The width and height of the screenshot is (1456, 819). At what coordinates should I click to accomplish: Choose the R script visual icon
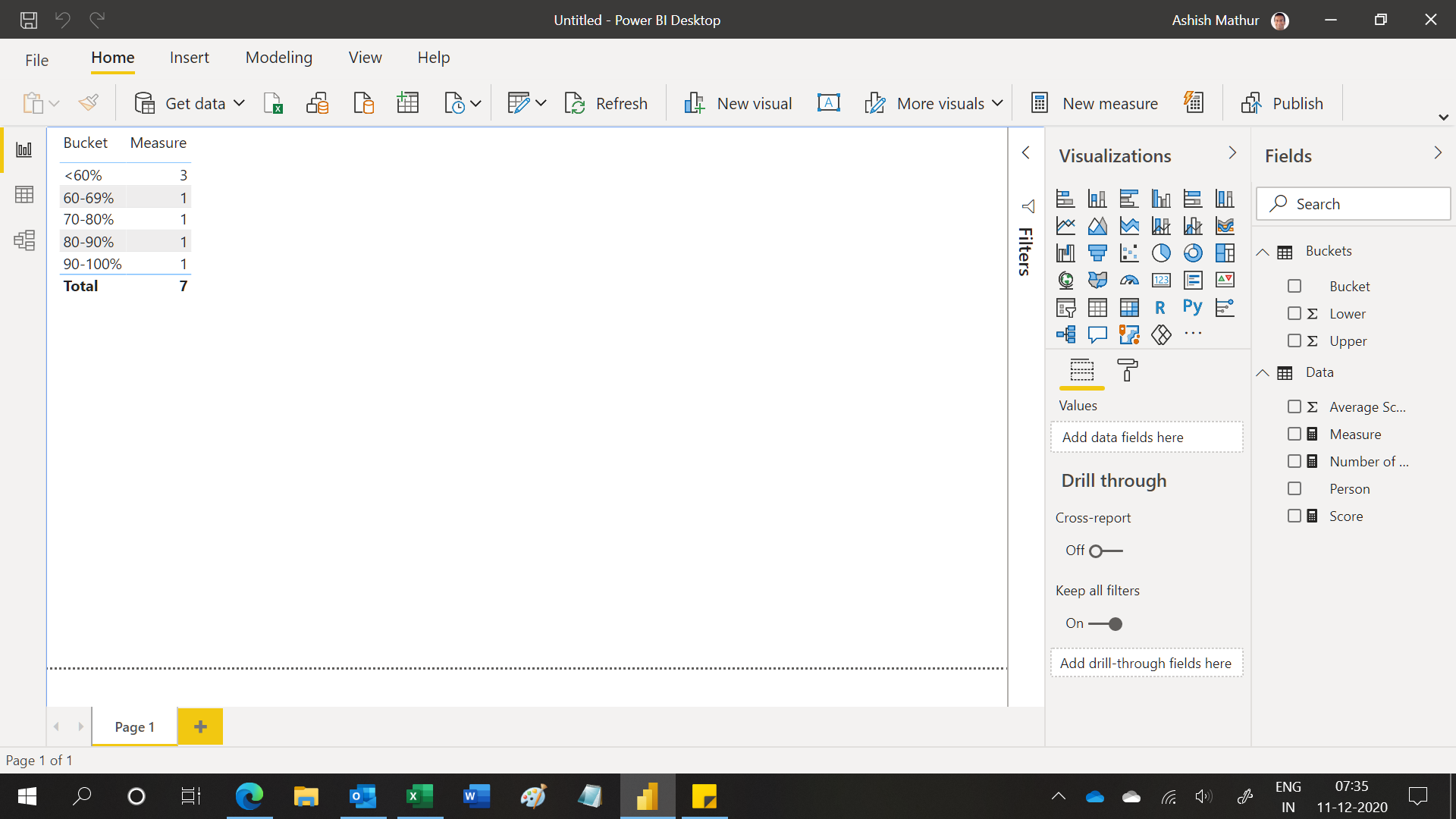1161,308
